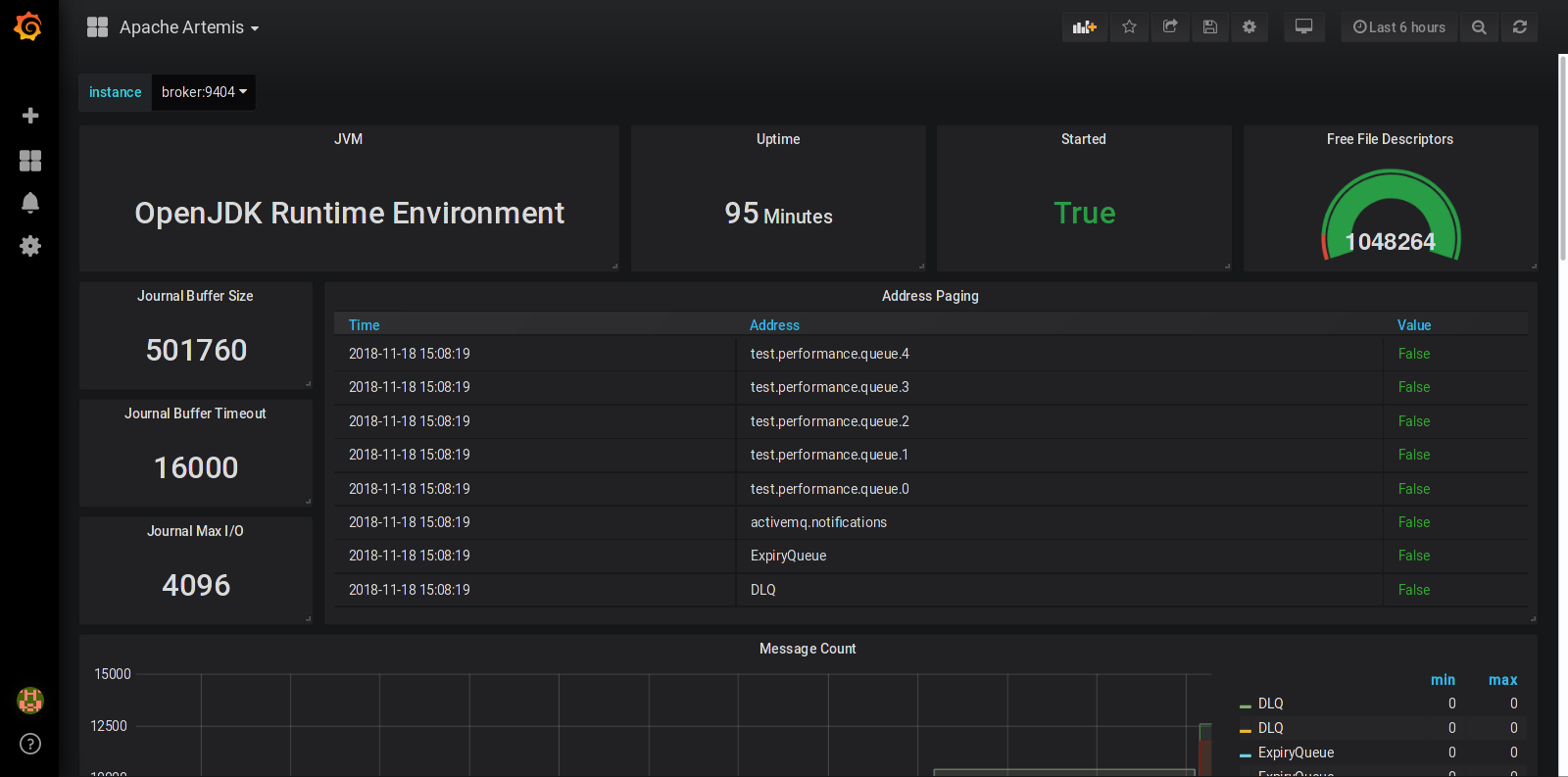Click the timestamp in test.performance.queue.3 row
1568x777 pixels.
(410, 387)
